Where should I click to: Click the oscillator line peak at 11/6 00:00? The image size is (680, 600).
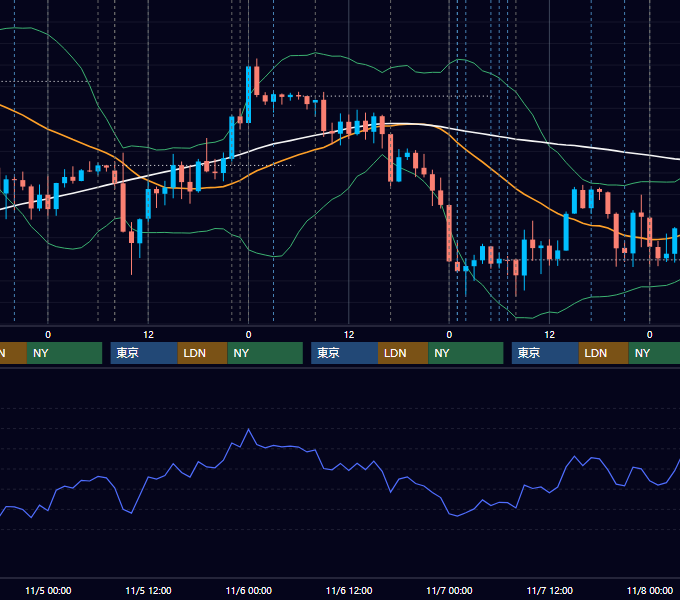[248, 429]
